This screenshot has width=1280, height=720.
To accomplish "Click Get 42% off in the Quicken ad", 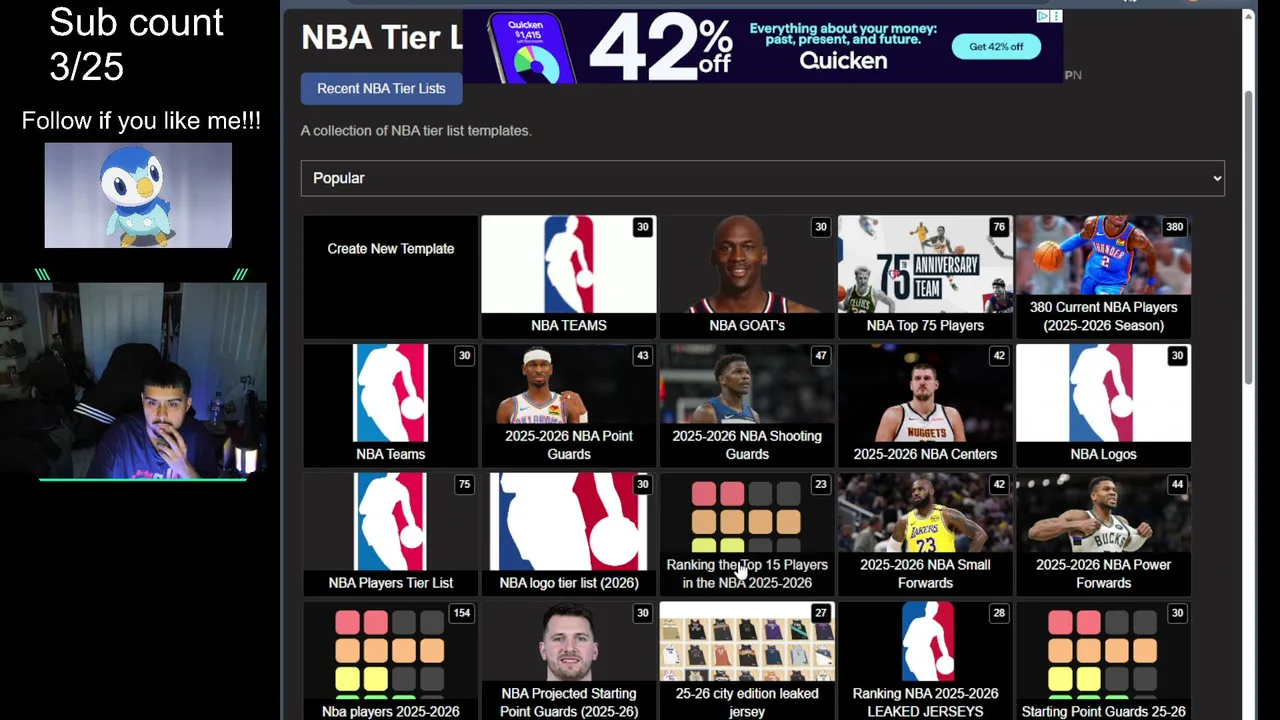I will pyautogui.click(x=996, y=46).
